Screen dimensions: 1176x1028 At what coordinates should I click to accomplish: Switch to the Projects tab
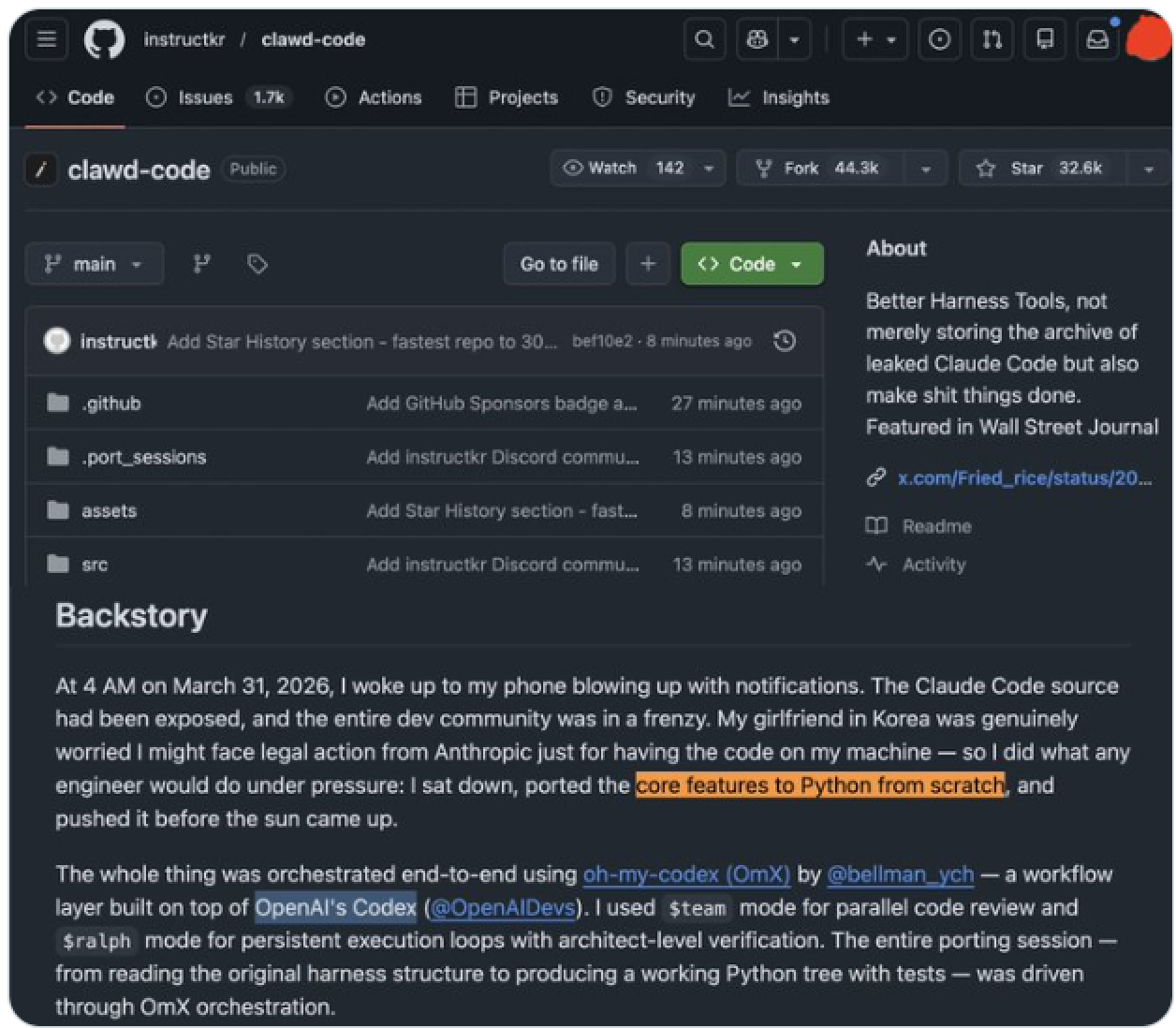(x=507, y=97)
